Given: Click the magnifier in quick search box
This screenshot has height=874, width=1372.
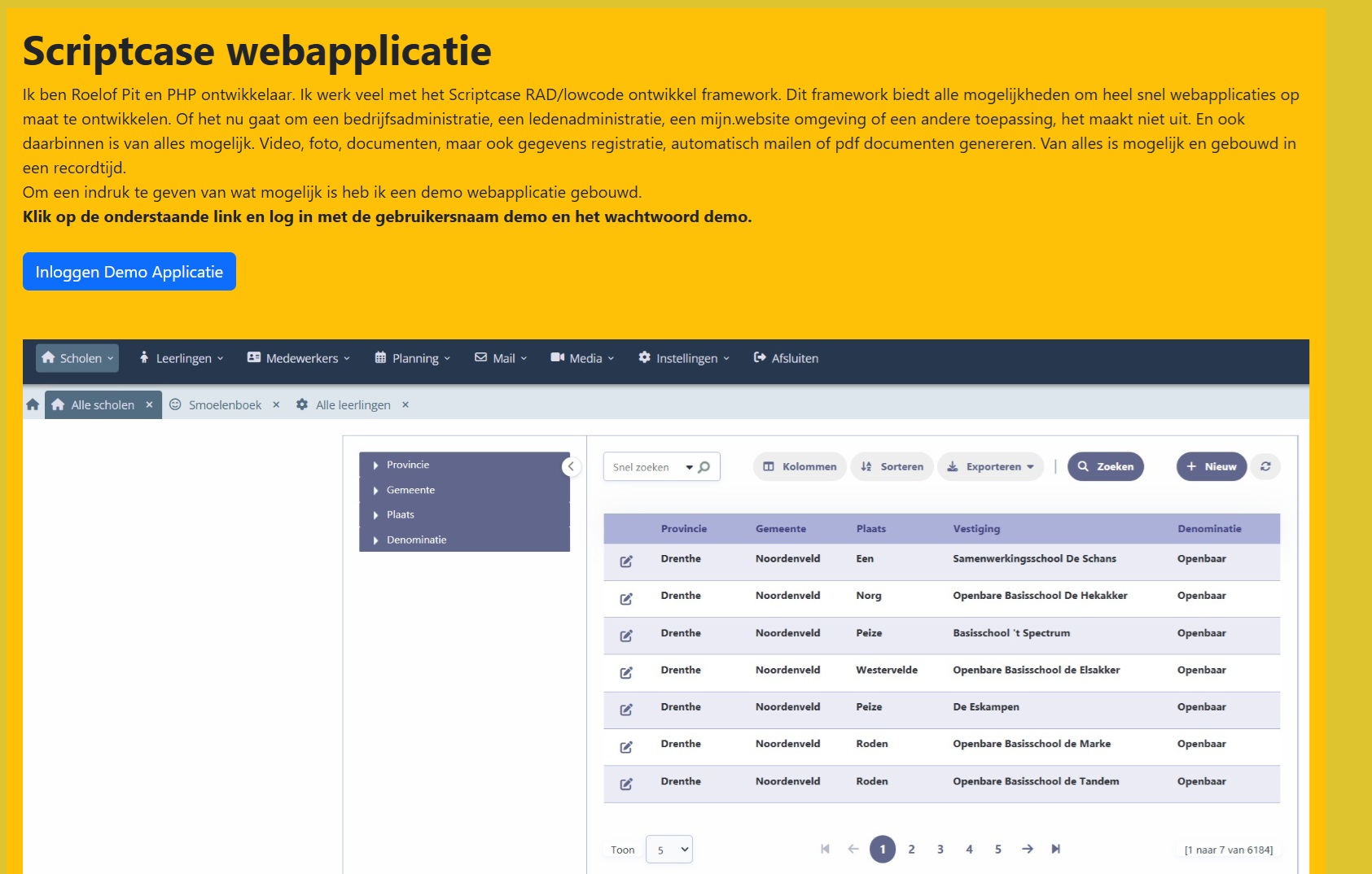Looking at the screenshot, I should click(x=704, y=467).
